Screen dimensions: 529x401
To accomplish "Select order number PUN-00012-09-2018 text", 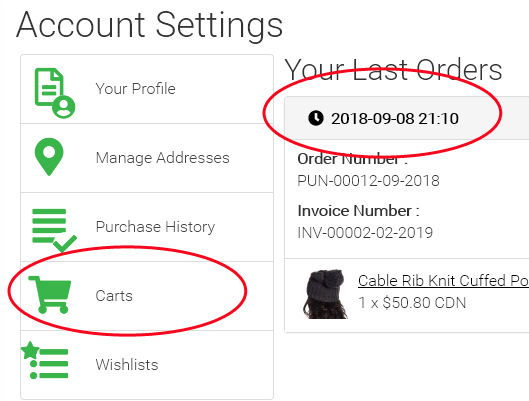I will click(368, 181).
